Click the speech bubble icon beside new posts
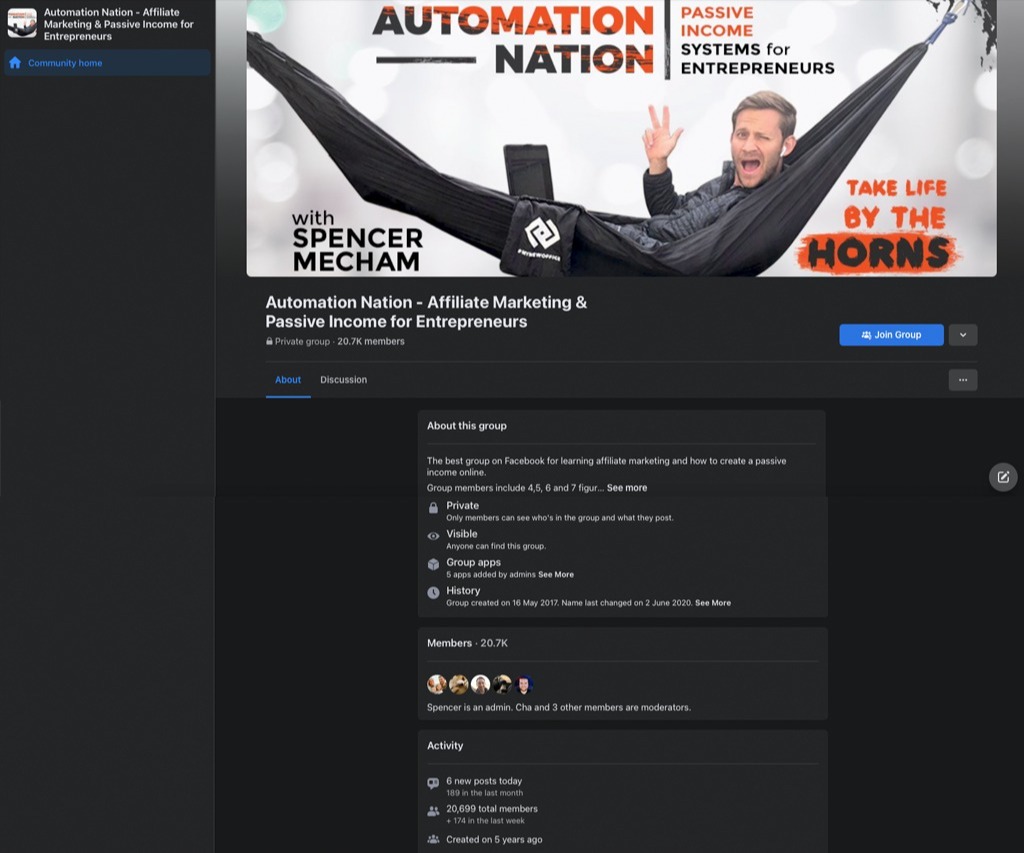Viewport: 1024px width, 853px height. pyautogui.click(x=433, y=783)
